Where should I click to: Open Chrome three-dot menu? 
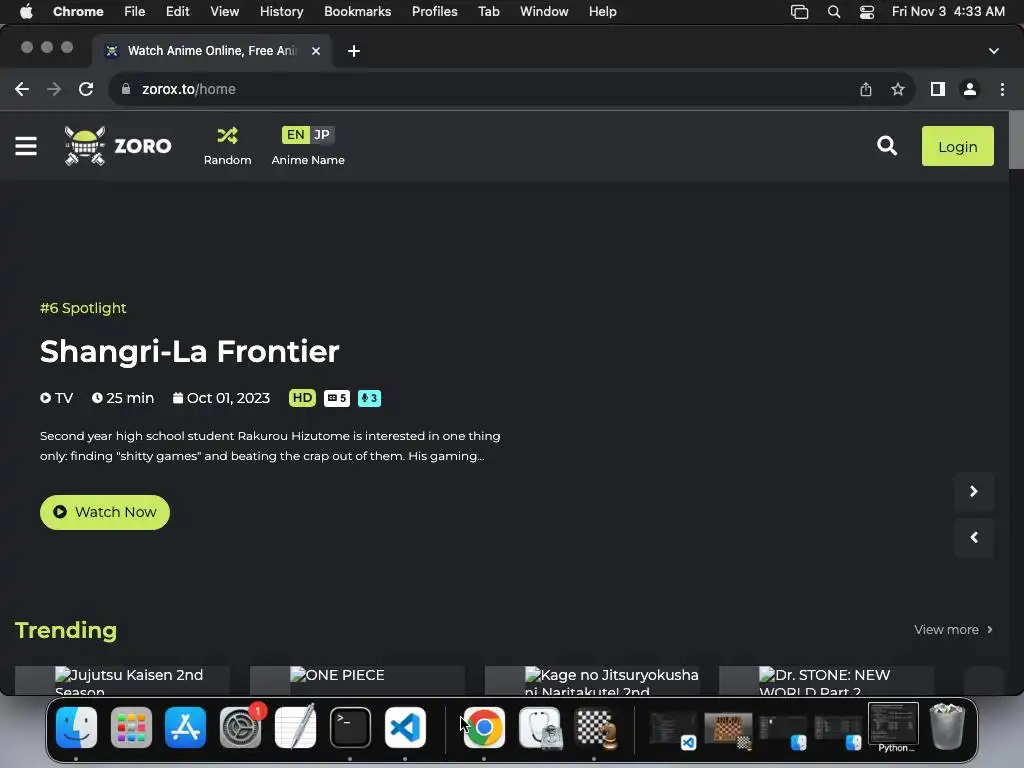[1002, 89]
